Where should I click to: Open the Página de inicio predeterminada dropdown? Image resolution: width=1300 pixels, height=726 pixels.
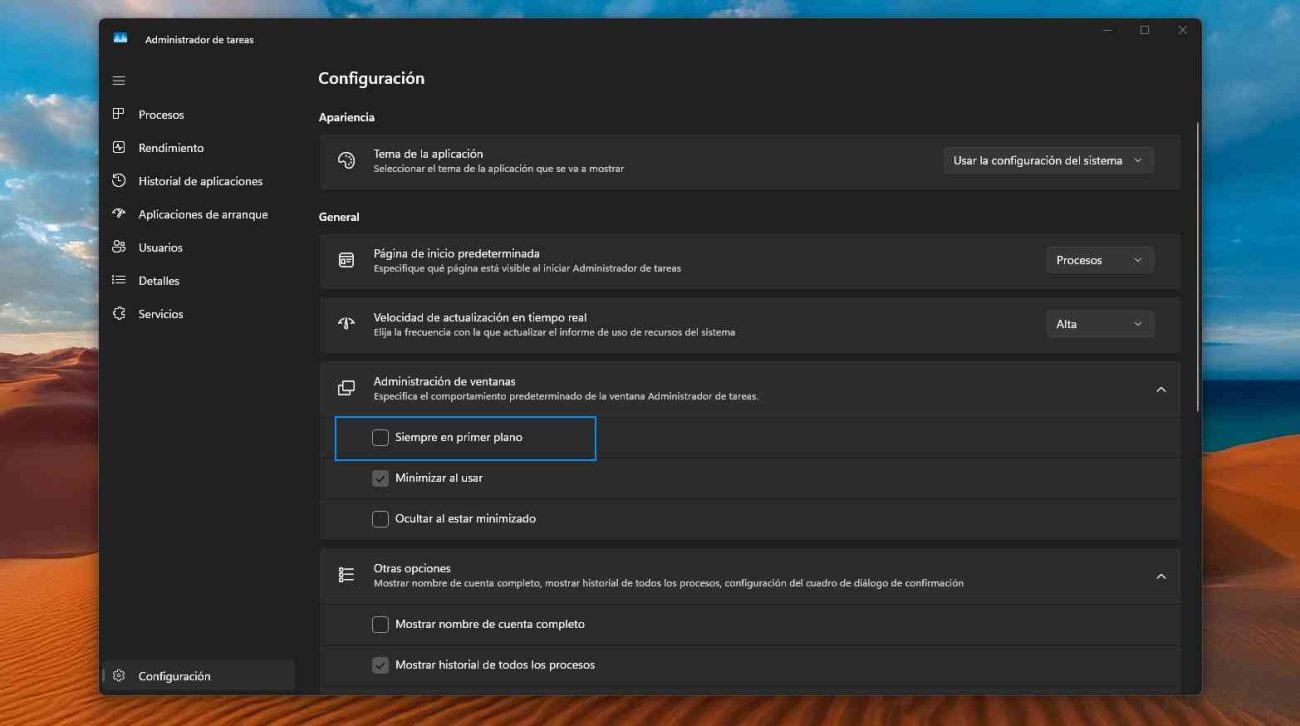(x=1099, y=259)
